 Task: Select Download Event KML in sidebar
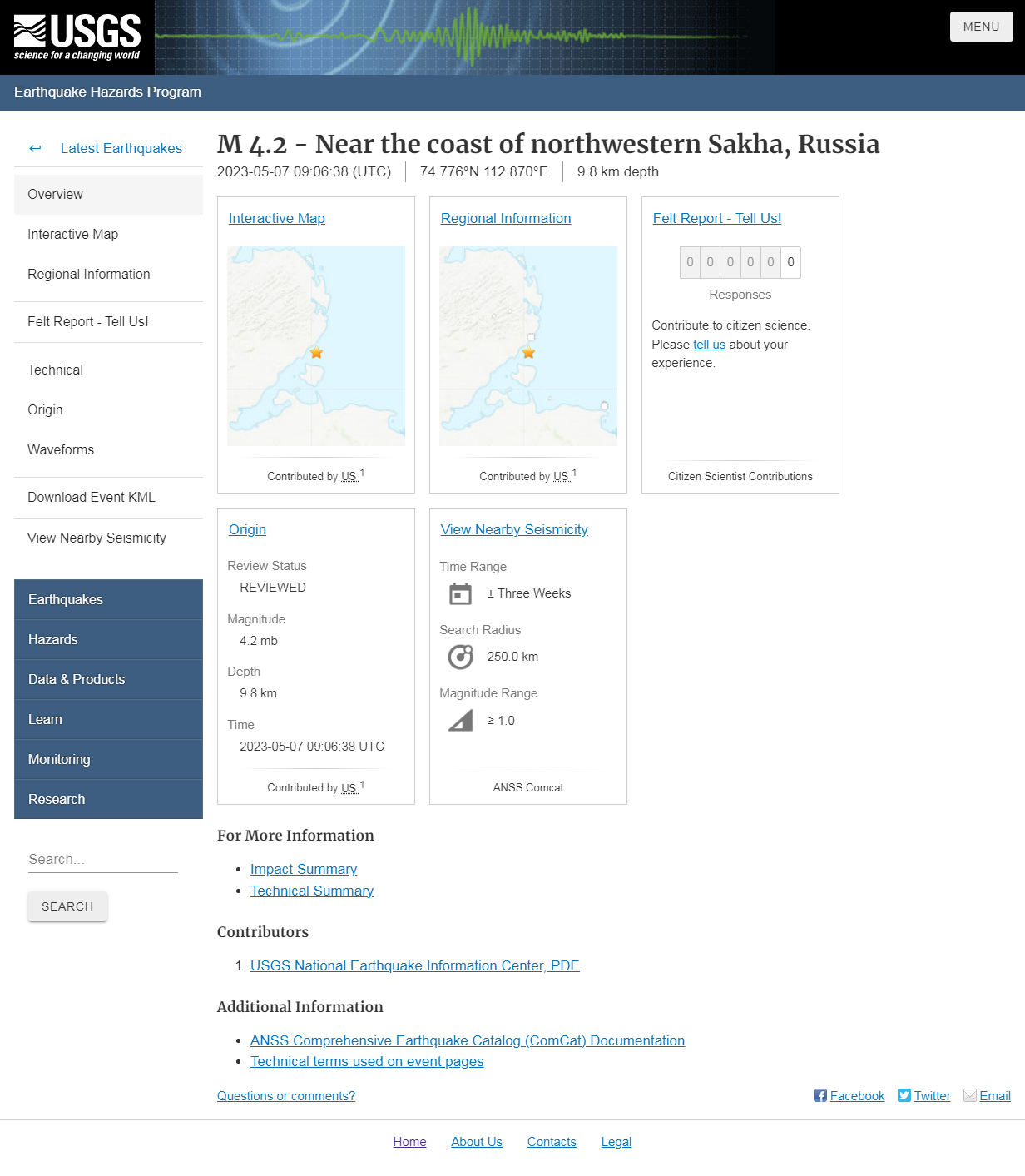click(x=108, y=497)
